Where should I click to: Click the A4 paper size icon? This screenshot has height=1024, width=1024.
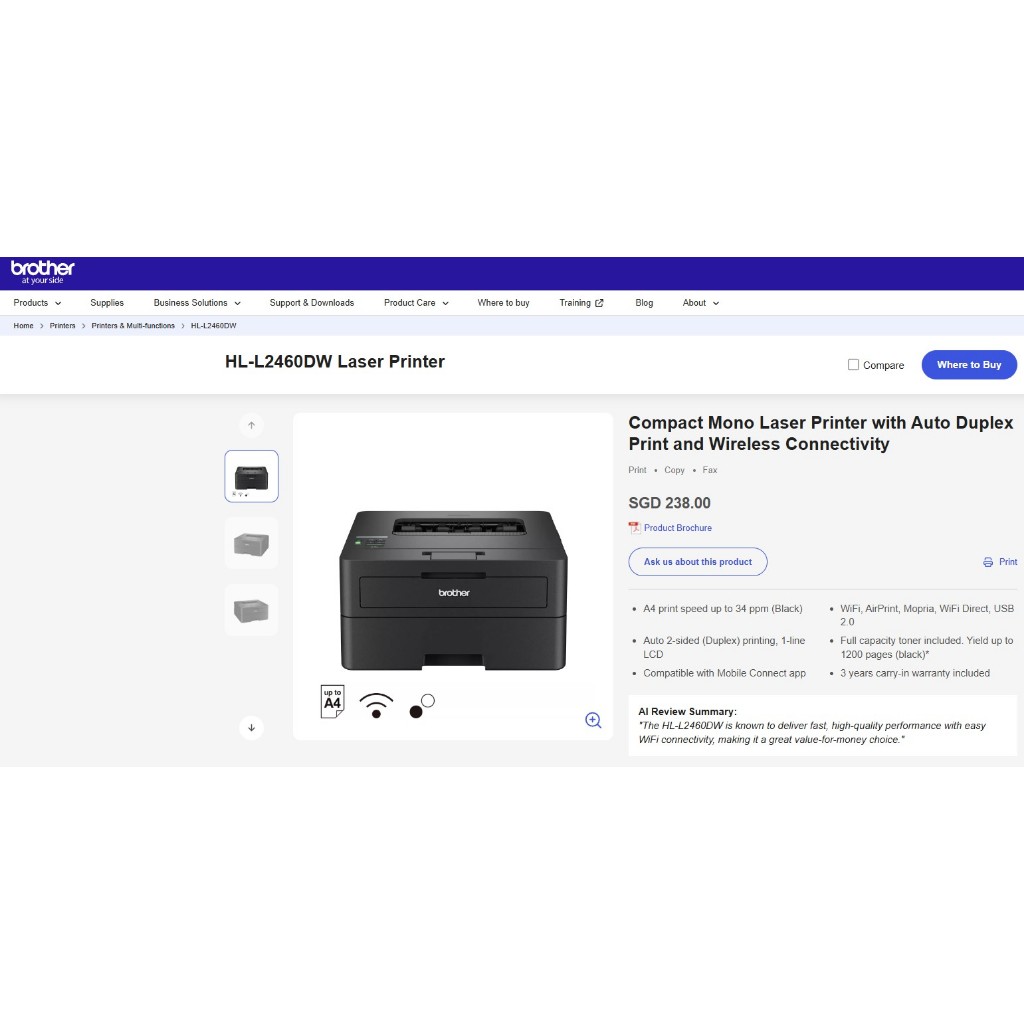[332, 701]
